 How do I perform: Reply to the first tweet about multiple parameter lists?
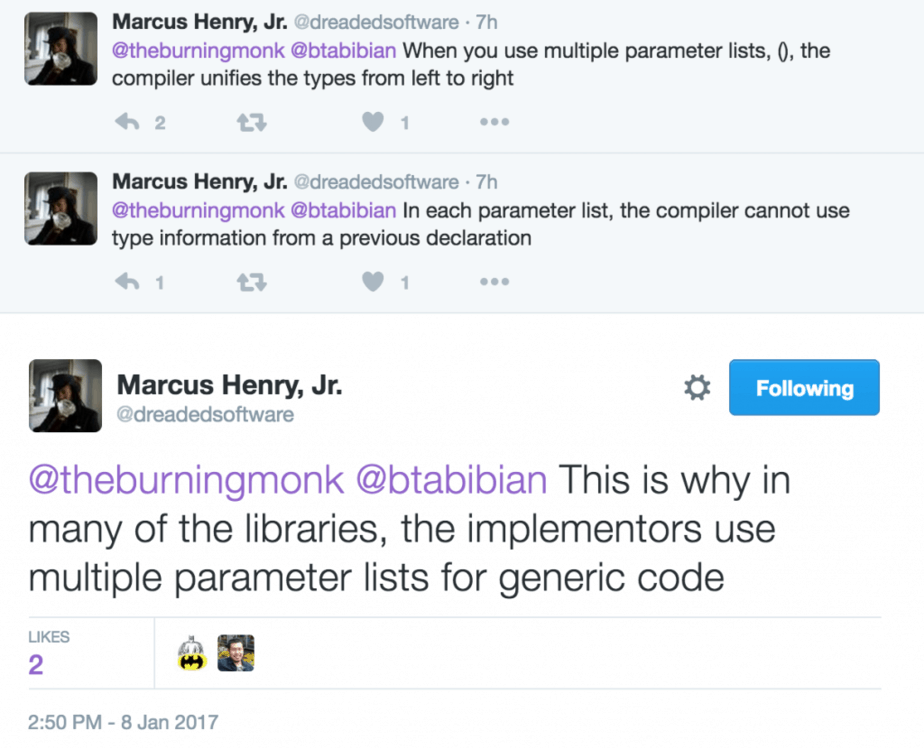[x=127, y=122]
